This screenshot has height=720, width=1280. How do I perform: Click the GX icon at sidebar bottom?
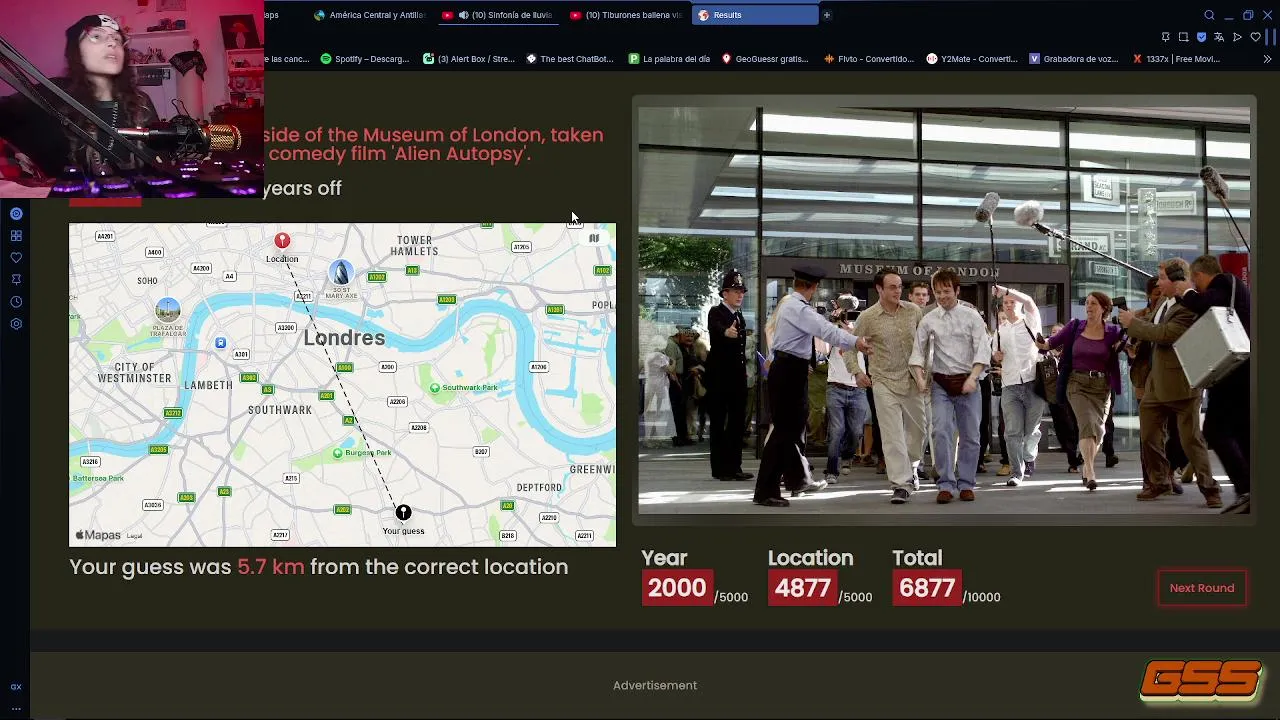click(16, 686)
